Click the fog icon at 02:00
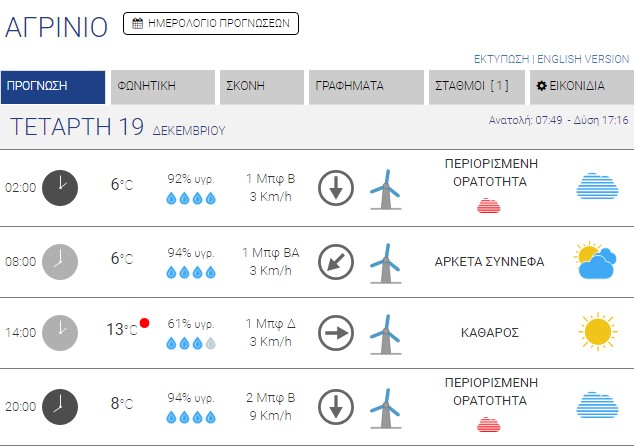 (596, 187)
